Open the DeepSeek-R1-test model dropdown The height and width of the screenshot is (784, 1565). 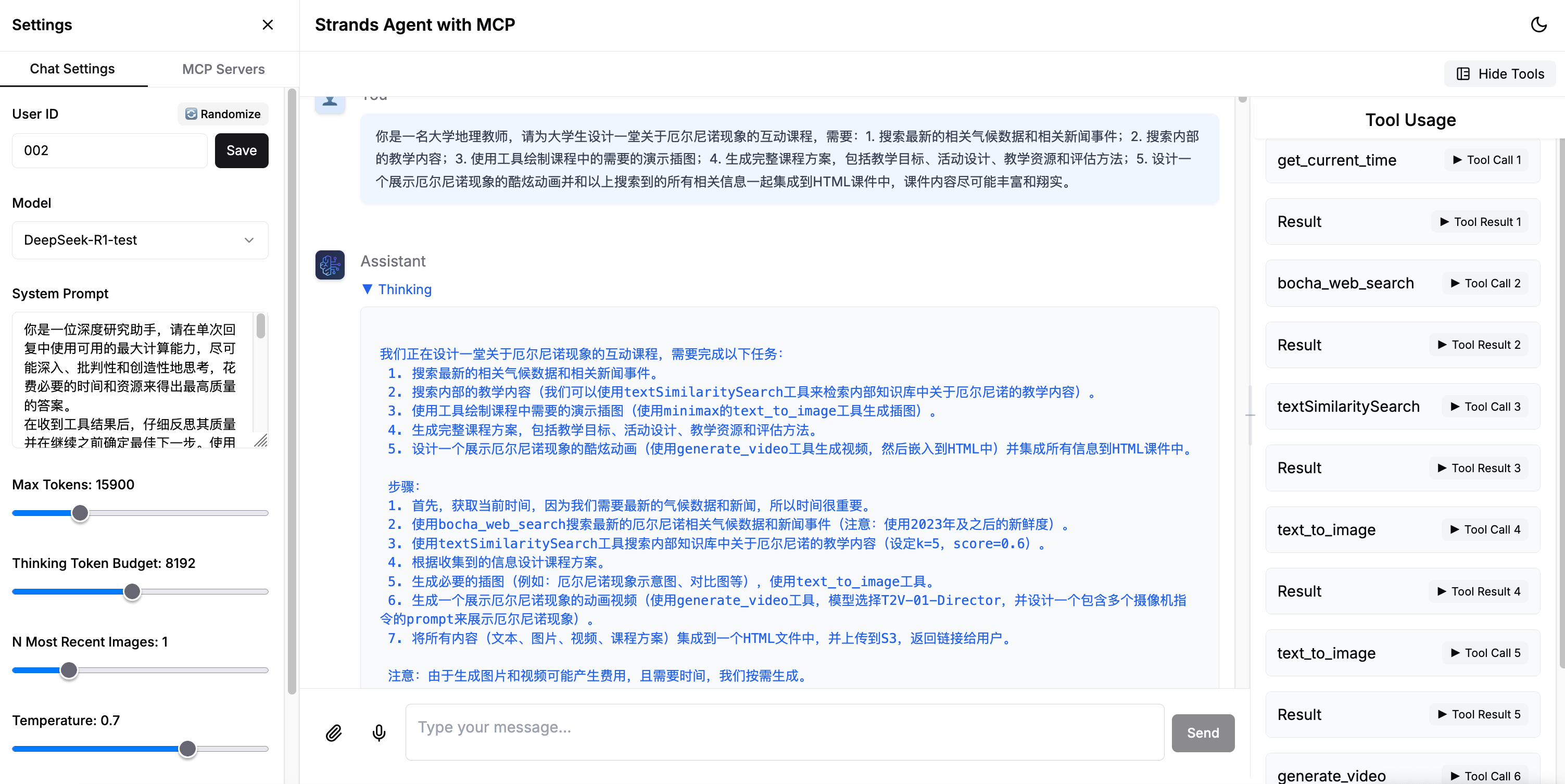140,240
